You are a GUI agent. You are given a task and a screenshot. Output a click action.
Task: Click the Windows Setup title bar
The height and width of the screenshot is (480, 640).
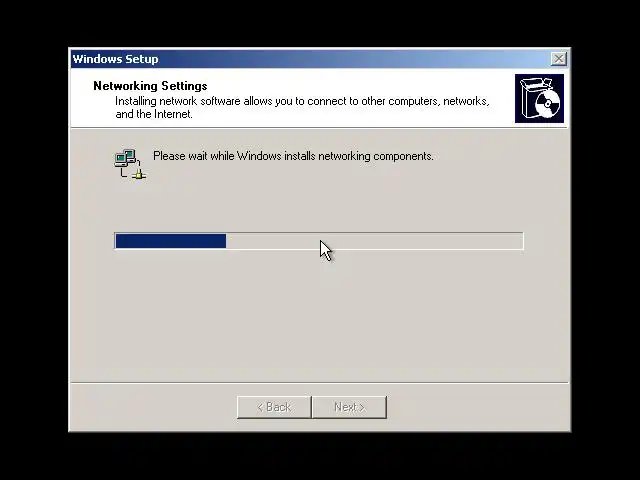coord(319,59)
